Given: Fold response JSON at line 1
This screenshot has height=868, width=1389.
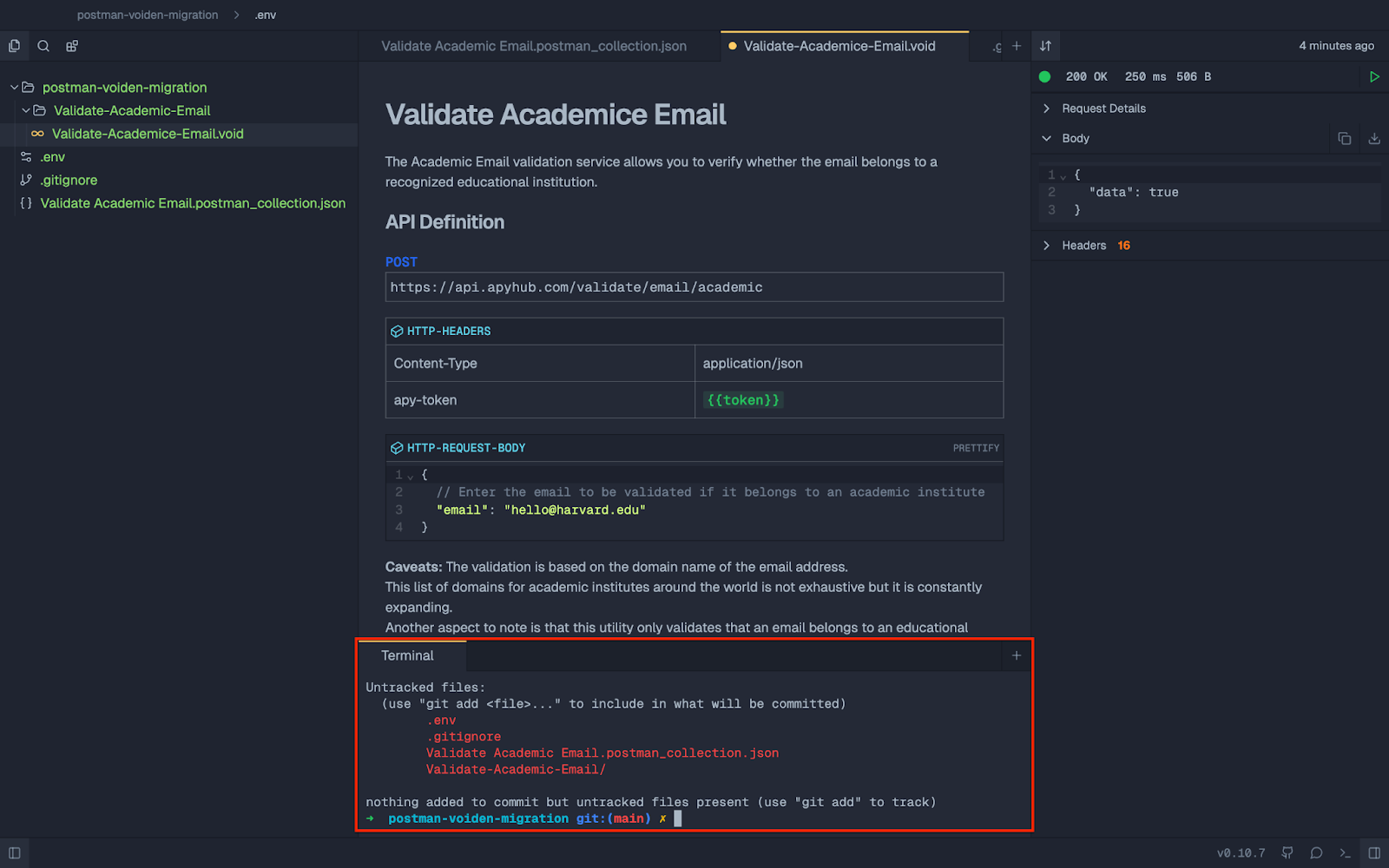Looking at the screenshot, I should click(1063, 176).
